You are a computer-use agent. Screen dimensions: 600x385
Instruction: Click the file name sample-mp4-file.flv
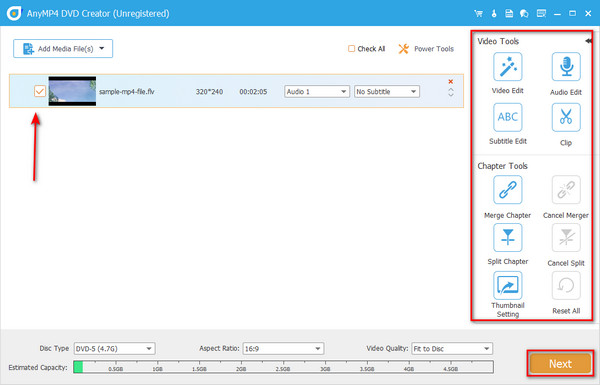tap(127, 92)
